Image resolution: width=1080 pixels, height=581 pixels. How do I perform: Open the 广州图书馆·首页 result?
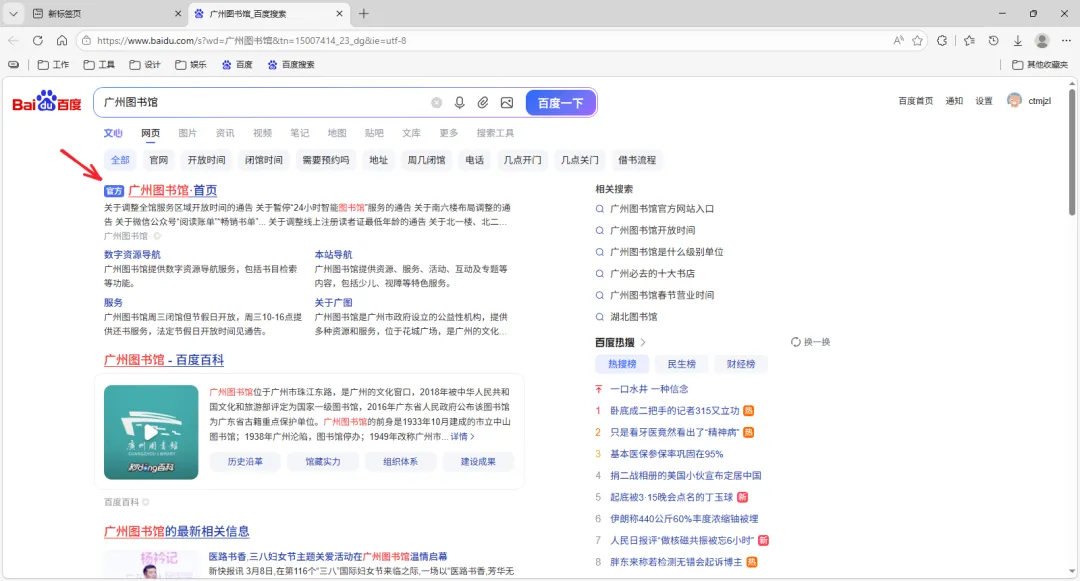click(x=172, y=191)
